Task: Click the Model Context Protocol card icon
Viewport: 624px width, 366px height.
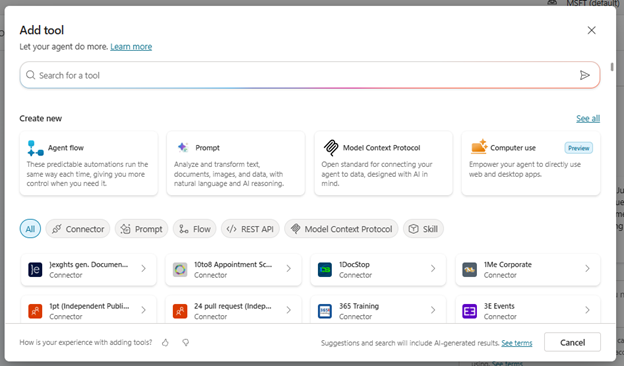Action: [331, 148]
